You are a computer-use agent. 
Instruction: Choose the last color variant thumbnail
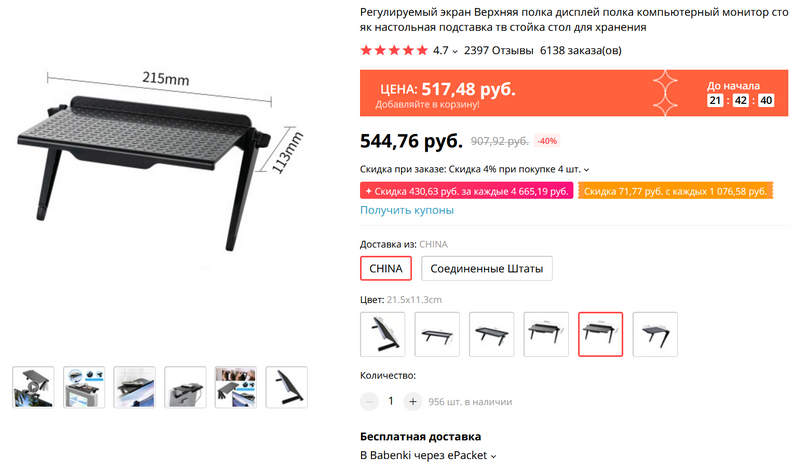click(x=655, y=334)
